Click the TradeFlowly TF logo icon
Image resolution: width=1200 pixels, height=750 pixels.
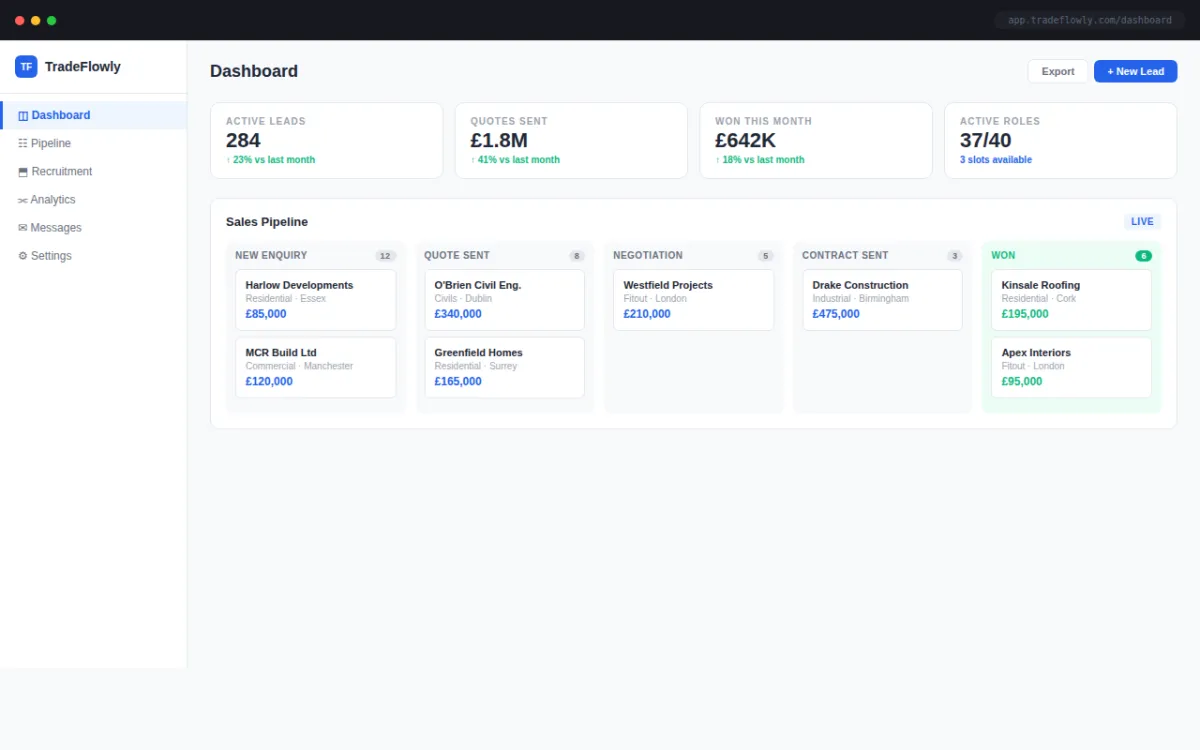tap(26, 67)
